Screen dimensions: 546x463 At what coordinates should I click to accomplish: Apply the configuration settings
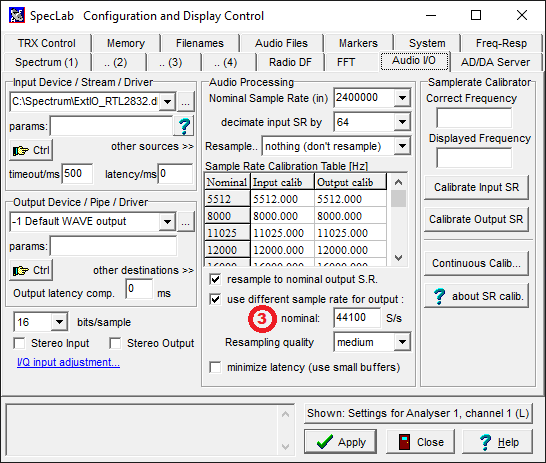340,442
